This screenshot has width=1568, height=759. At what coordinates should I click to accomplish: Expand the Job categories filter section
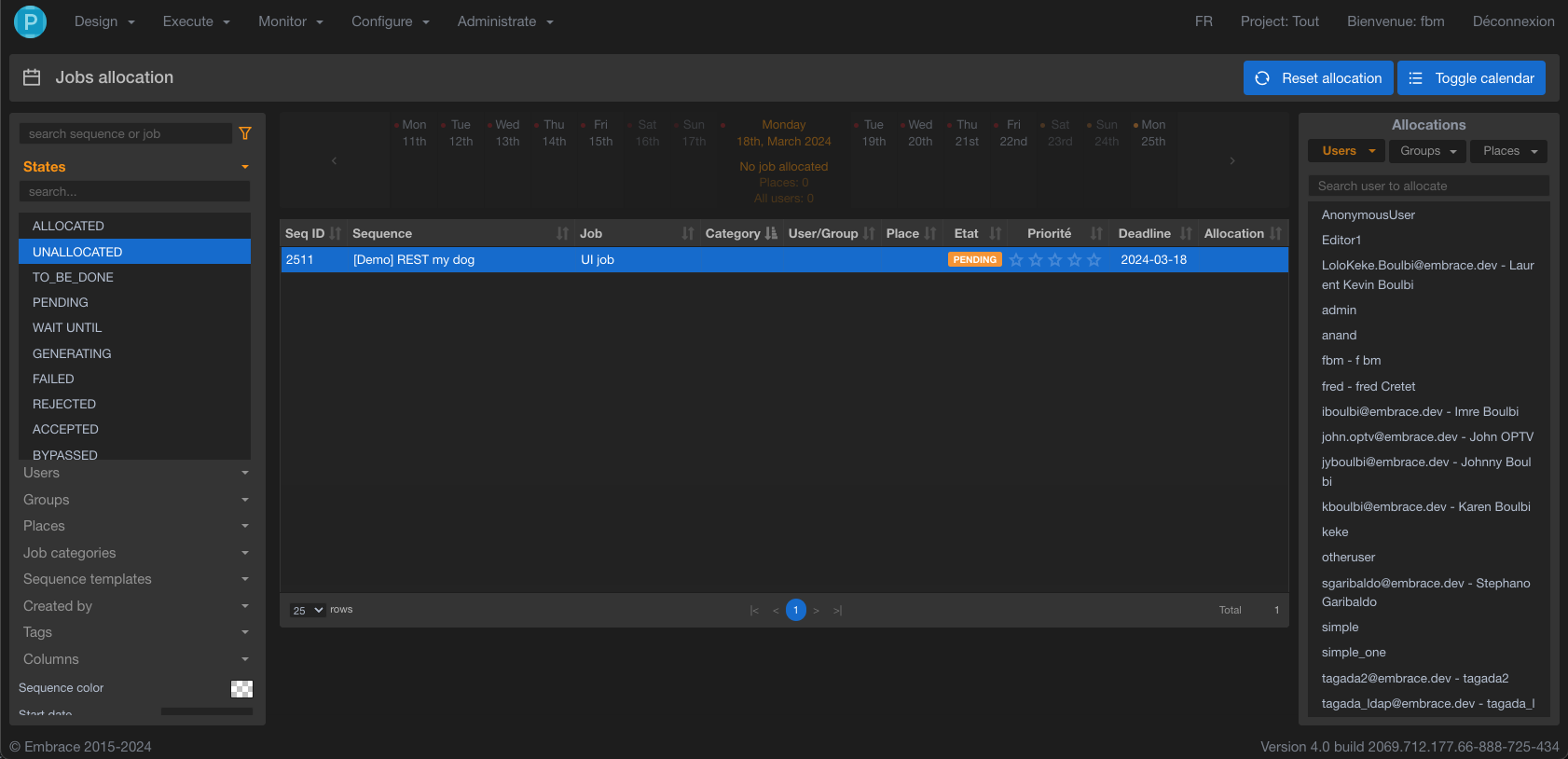(x=136, y=553)
